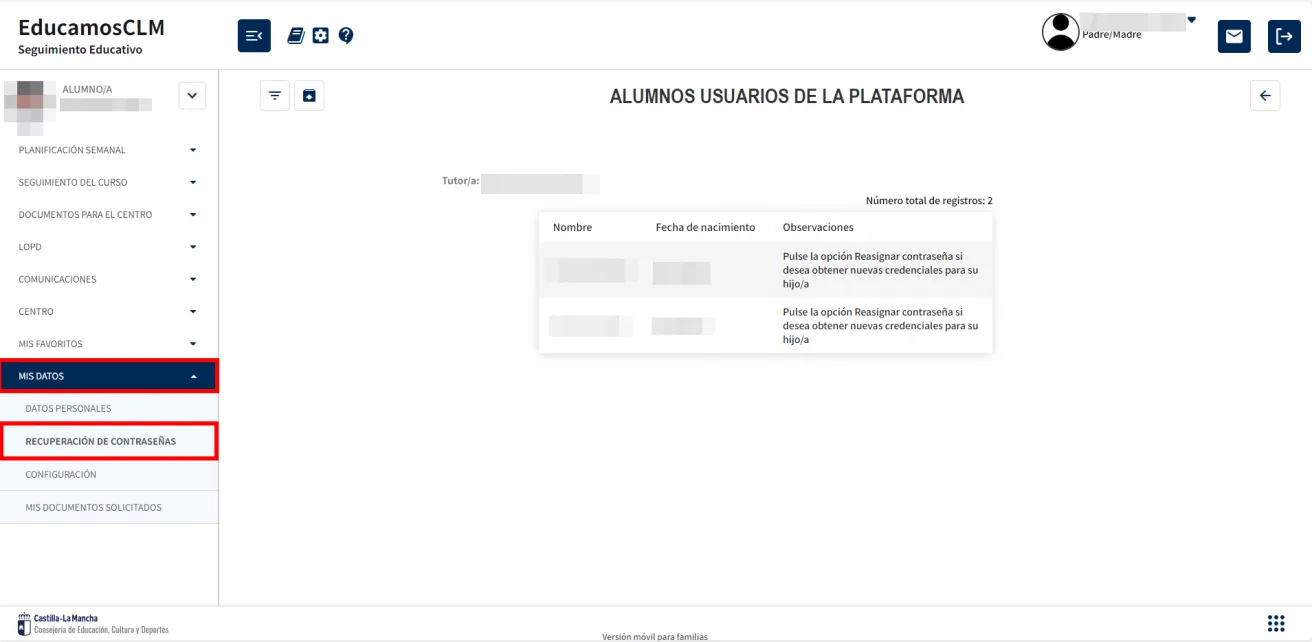Image resolution: width=1312 pixels, height=642 pixels.
Task: Expand the Planificación Semanal section
Action: [109, 149]
